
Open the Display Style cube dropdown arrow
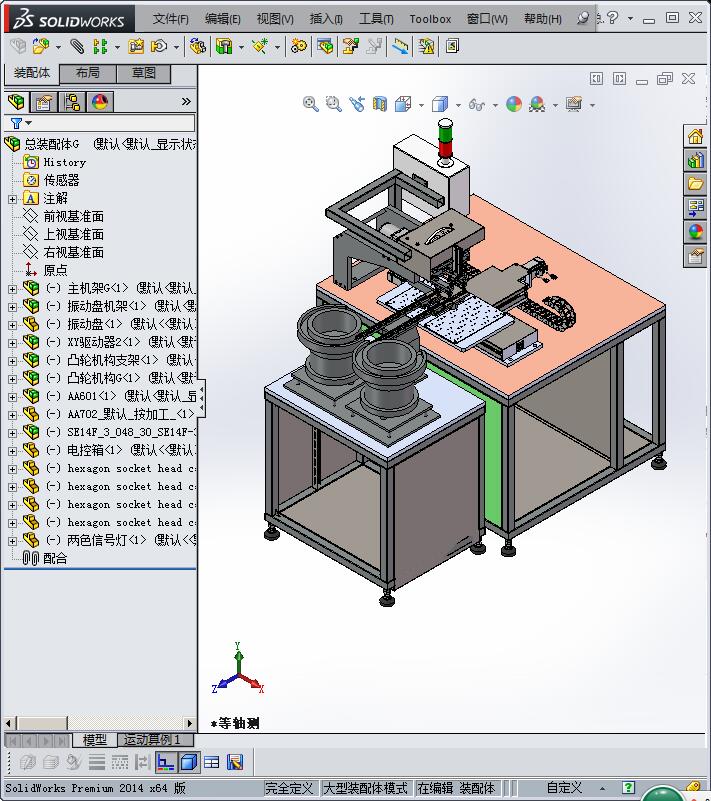click(458, 105)
